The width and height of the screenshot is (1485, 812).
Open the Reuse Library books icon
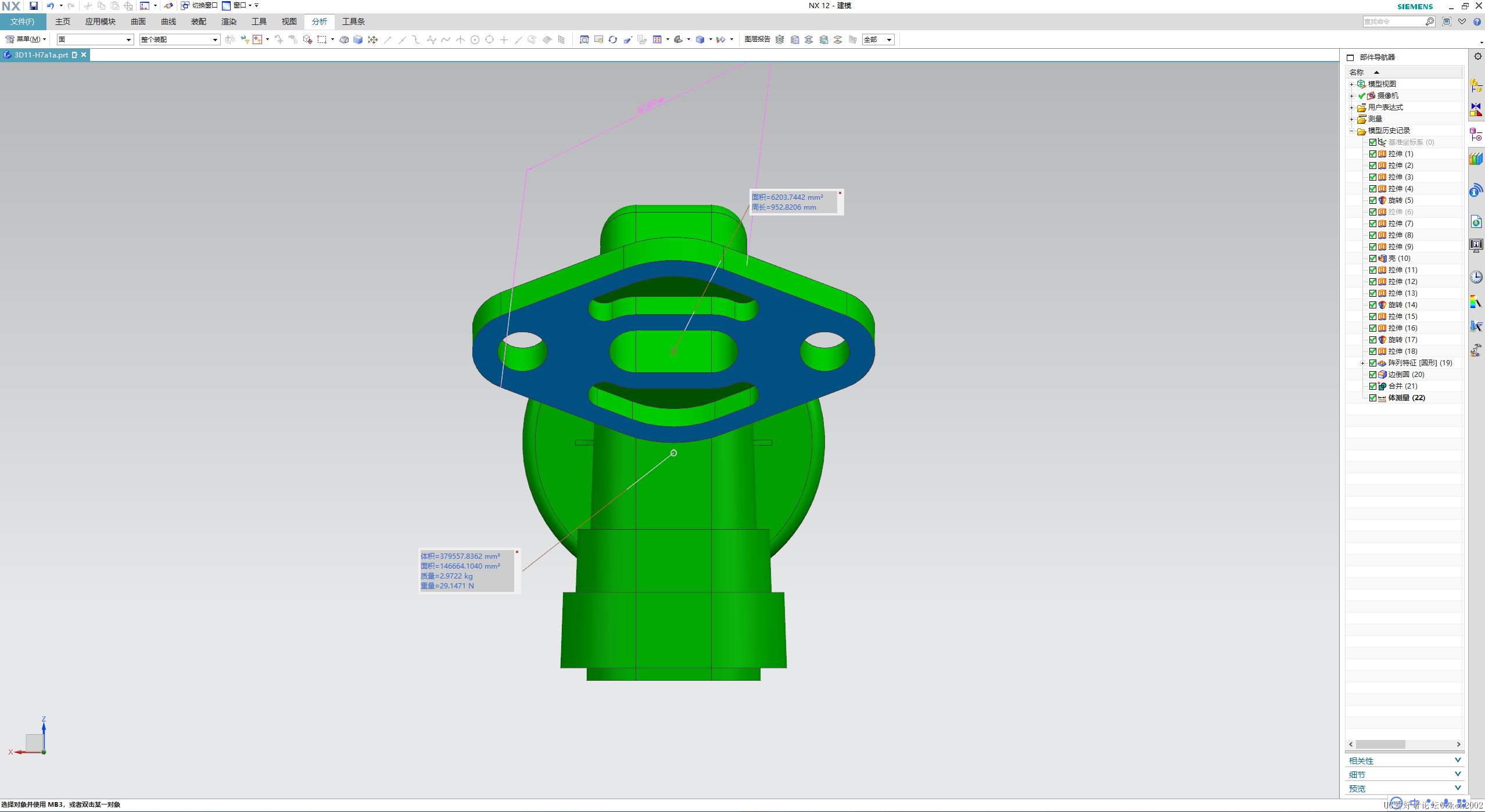coord(1476,158)
